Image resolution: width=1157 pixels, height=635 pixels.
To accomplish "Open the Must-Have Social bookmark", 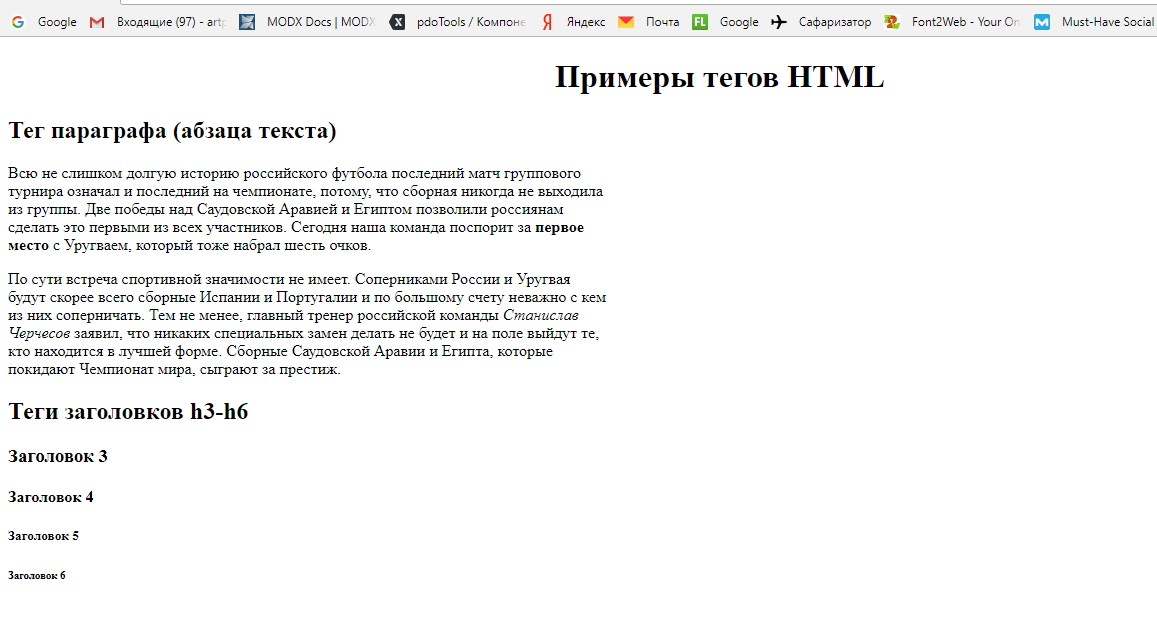I will click(1094, 22).
